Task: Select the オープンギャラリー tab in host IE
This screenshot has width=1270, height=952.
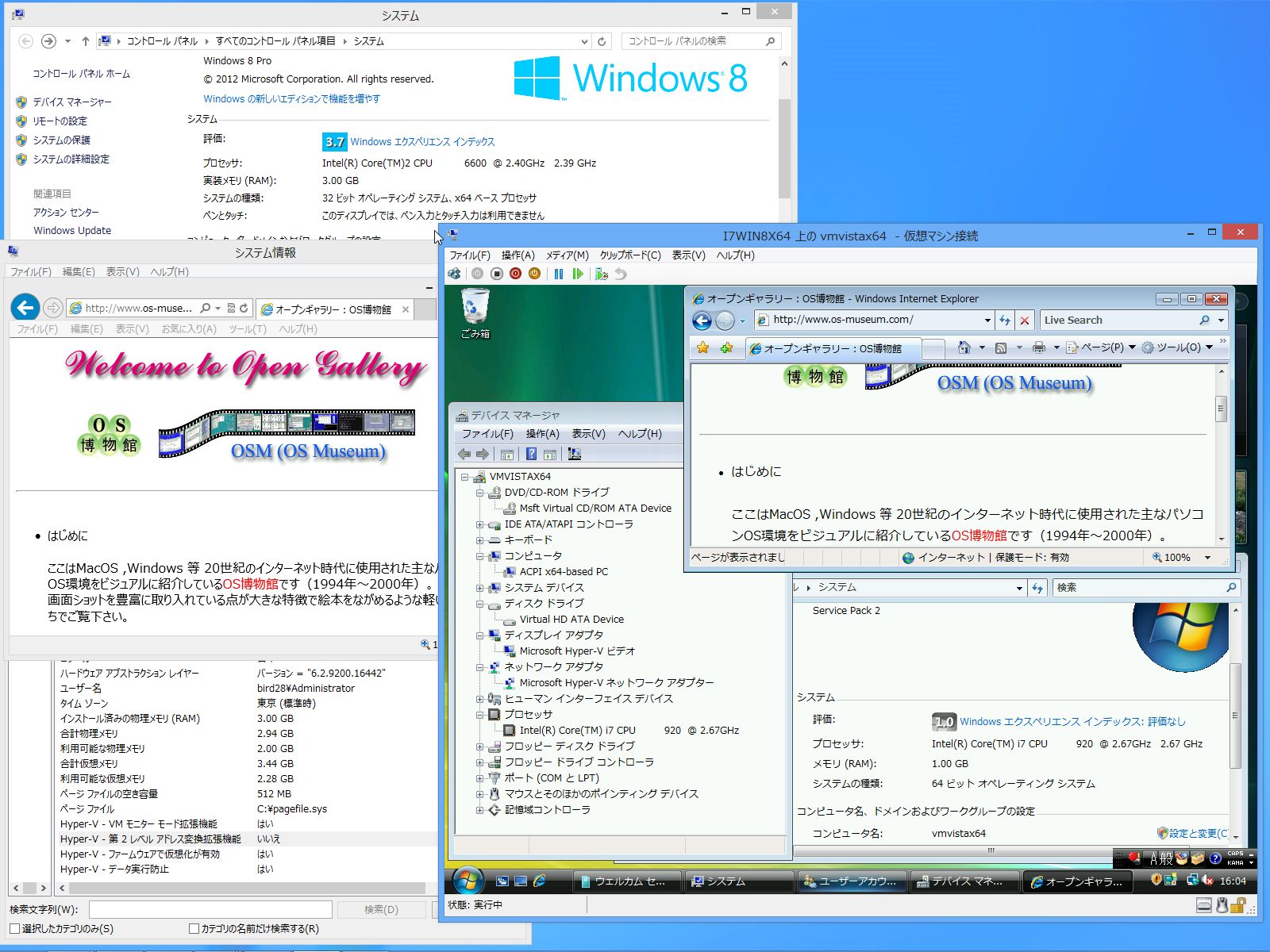Action: tap(335, 309)
